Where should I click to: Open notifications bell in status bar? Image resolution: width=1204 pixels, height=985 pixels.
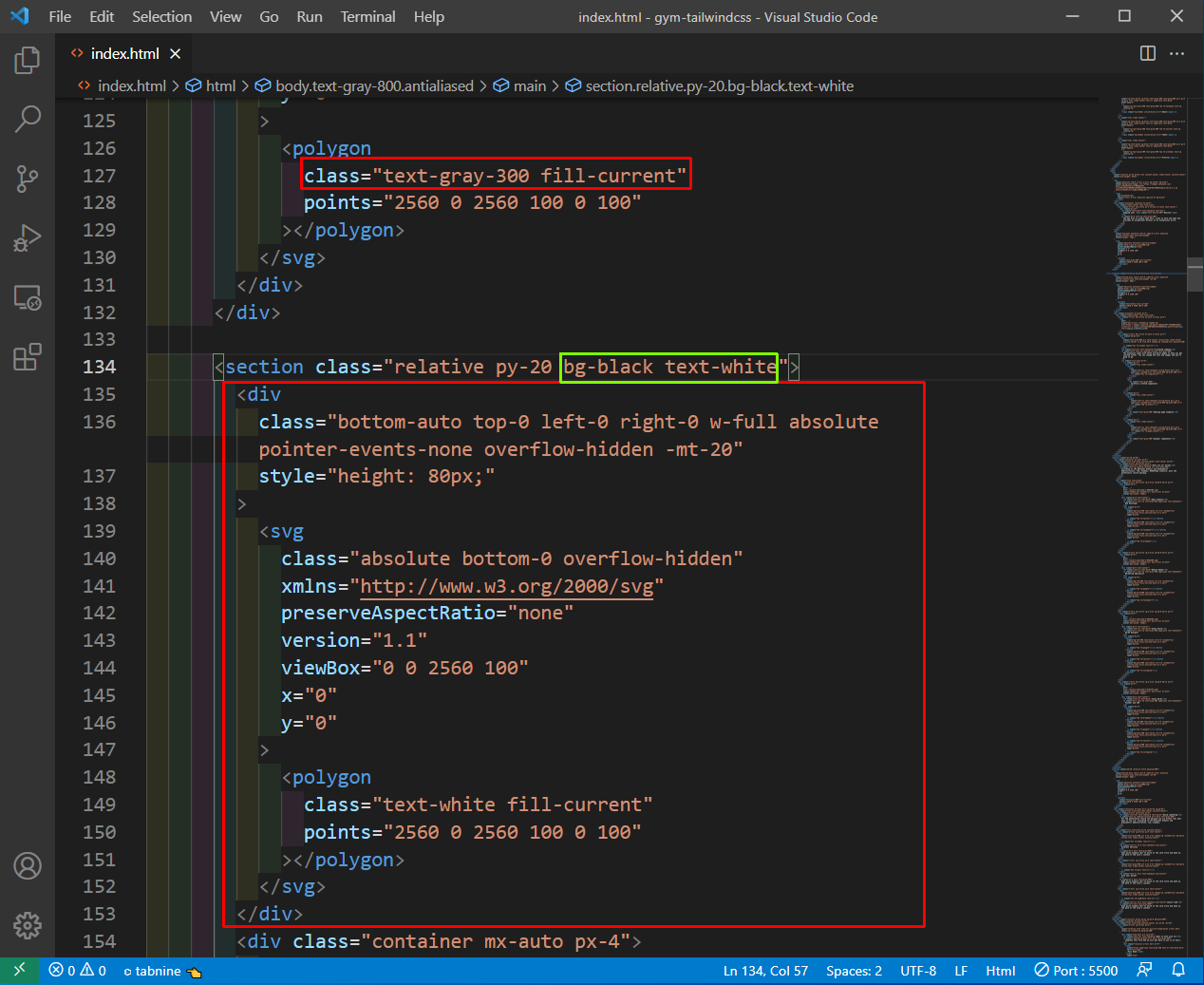tap(1178, 971)
